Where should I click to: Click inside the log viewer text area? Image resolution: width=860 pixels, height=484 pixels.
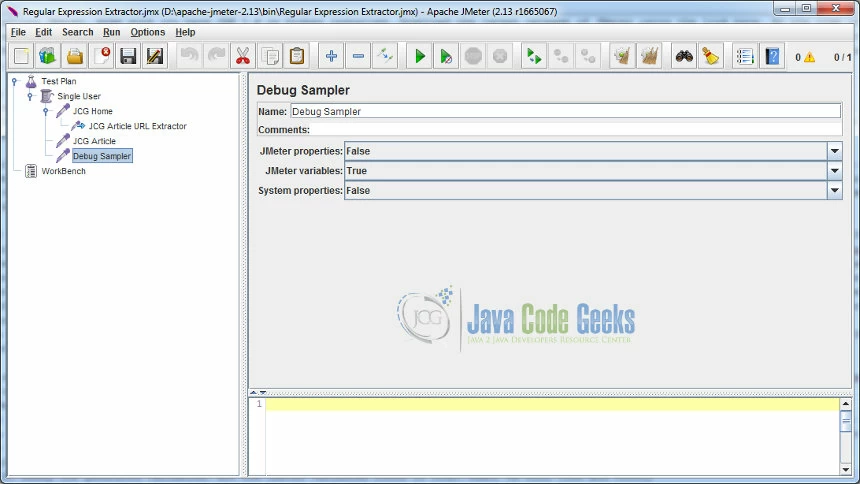(x=552, y=436)
